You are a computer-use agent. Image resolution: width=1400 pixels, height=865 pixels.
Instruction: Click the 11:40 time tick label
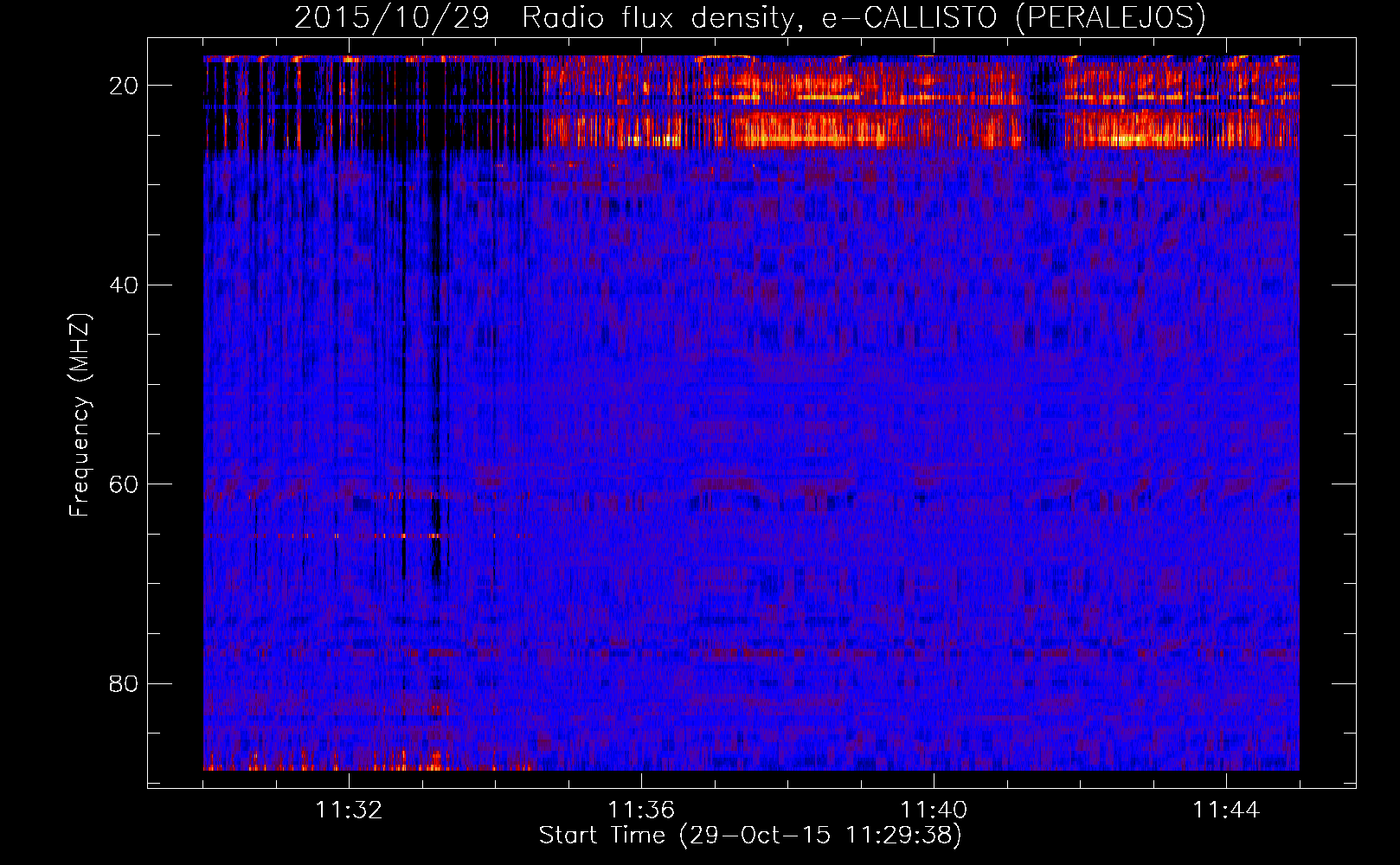934,810
